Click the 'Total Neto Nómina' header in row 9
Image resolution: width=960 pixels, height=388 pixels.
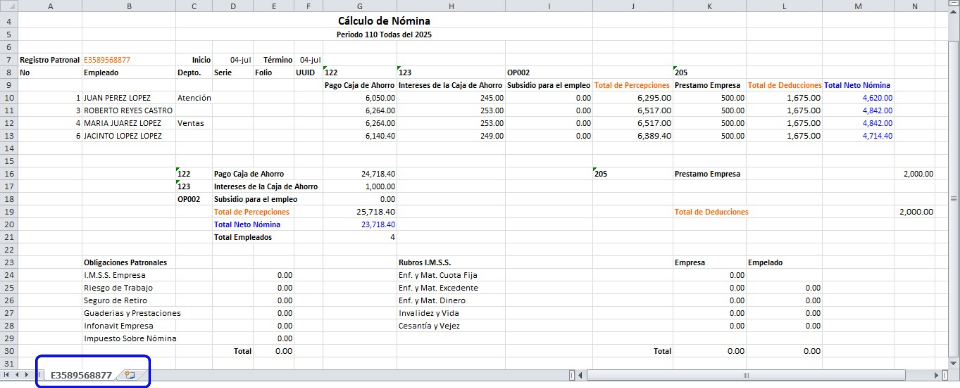coord(857,85)
